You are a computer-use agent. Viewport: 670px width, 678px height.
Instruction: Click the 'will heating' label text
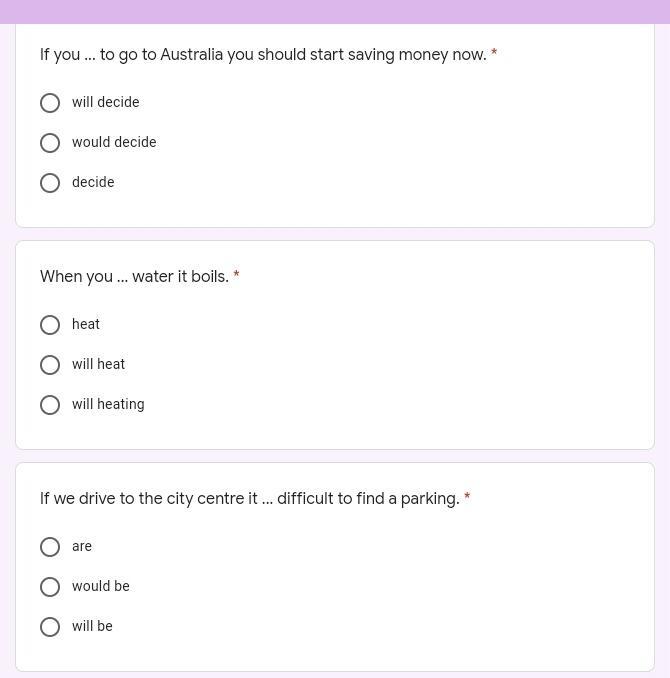(108, 404)
